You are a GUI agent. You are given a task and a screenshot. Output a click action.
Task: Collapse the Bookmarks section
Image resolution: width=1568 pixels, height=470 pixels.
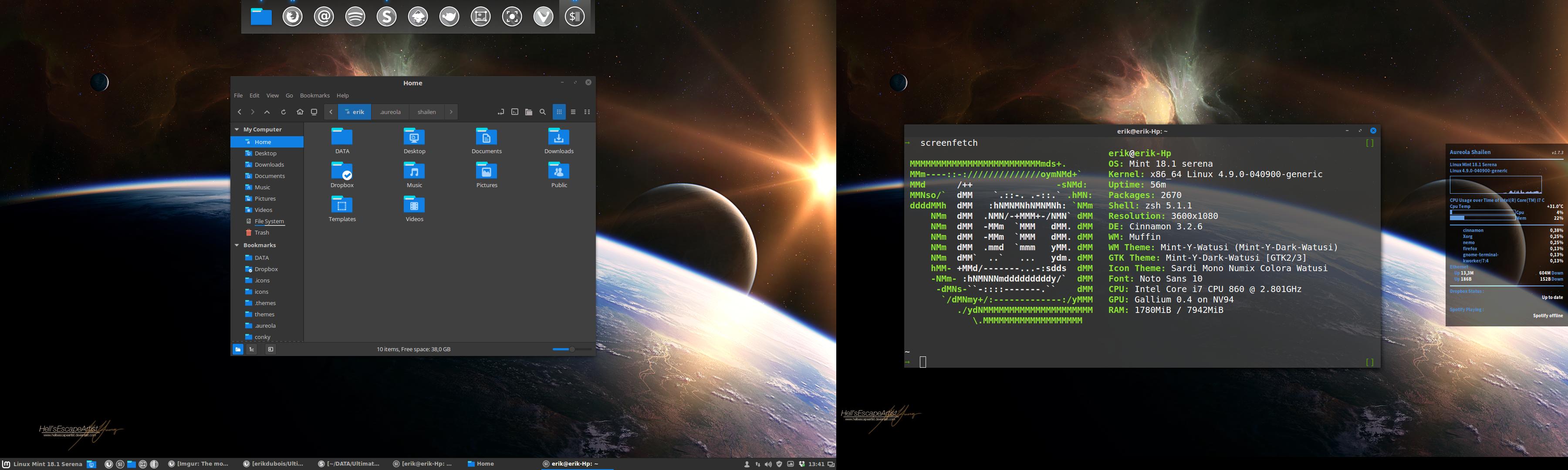(237, 245)
